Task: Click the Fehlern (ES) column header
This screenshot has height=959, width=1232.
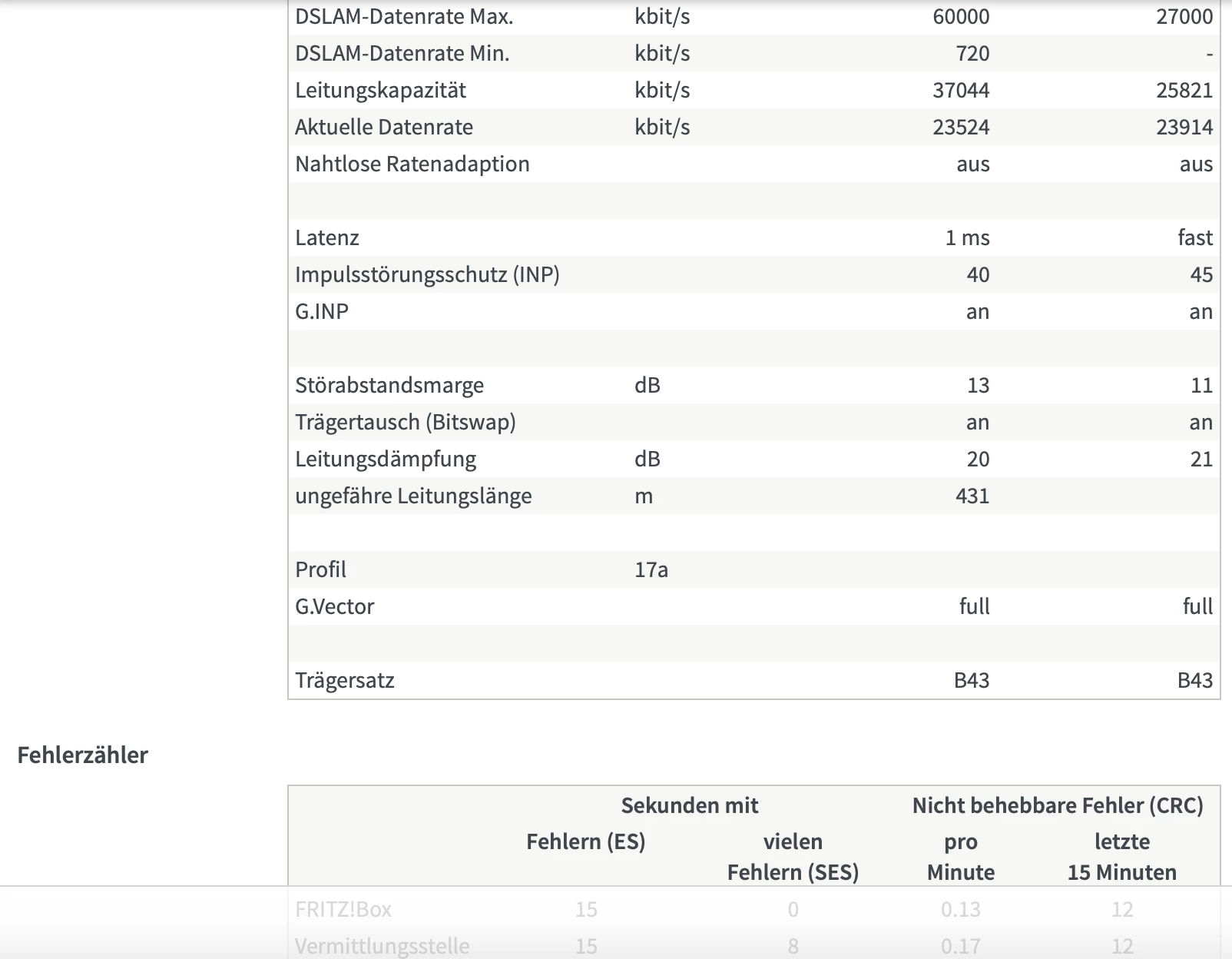Action: pos(585,841)
